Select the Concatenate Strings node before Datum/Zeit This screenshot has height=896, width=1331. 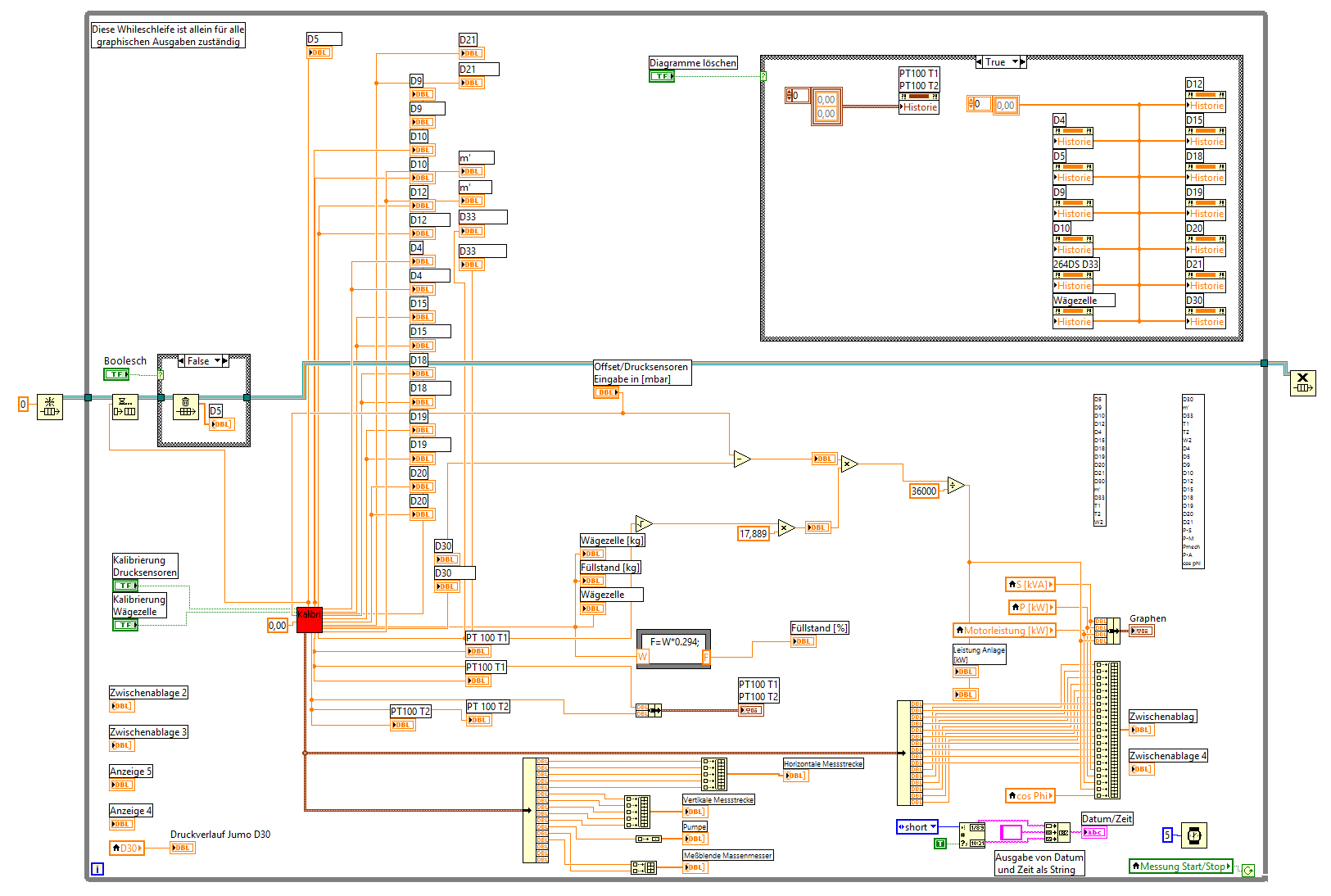point(1057,833)
